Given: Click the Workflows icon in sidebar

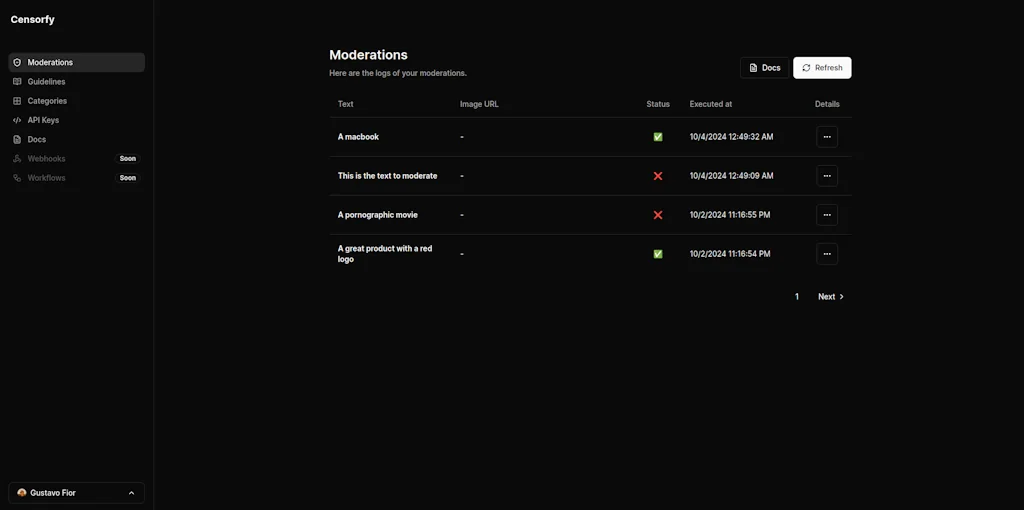Looking at the screenshot, I should [x=17, y=178].
